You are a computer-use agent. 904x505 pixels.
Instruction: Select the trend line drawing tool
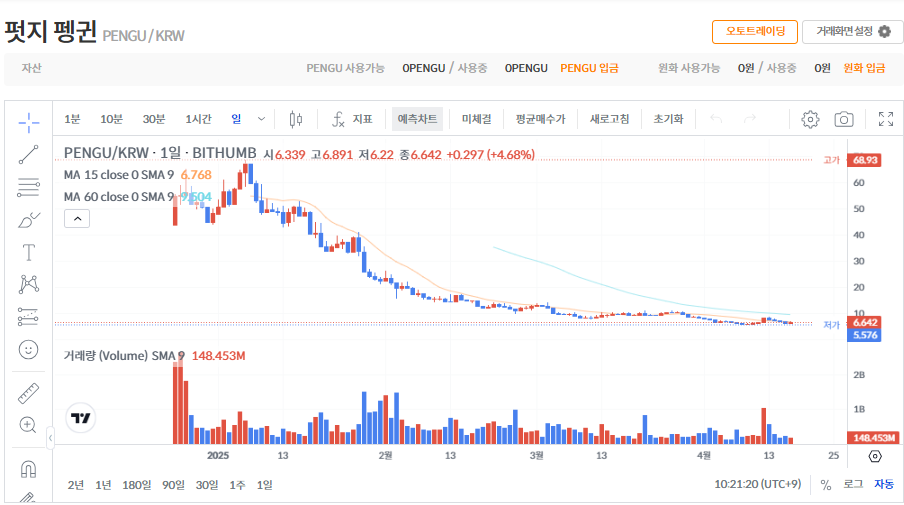28,154
